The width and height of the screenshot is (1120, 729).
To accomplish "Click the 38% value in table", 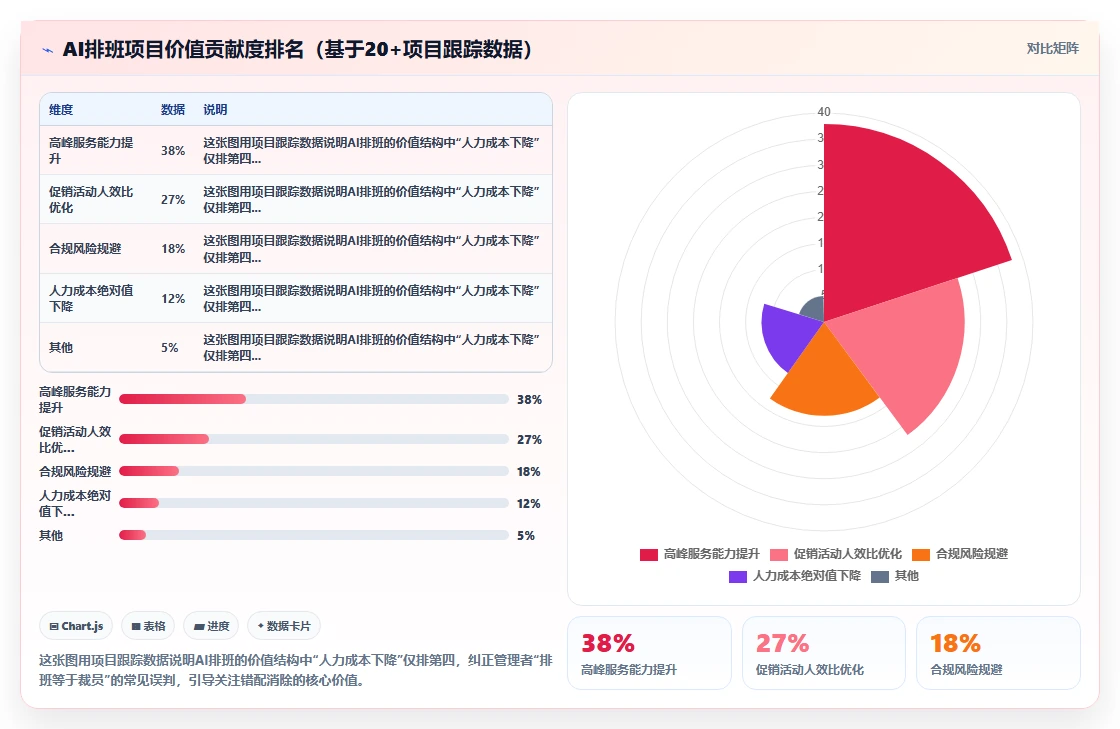I will click(x=173, y=151).
